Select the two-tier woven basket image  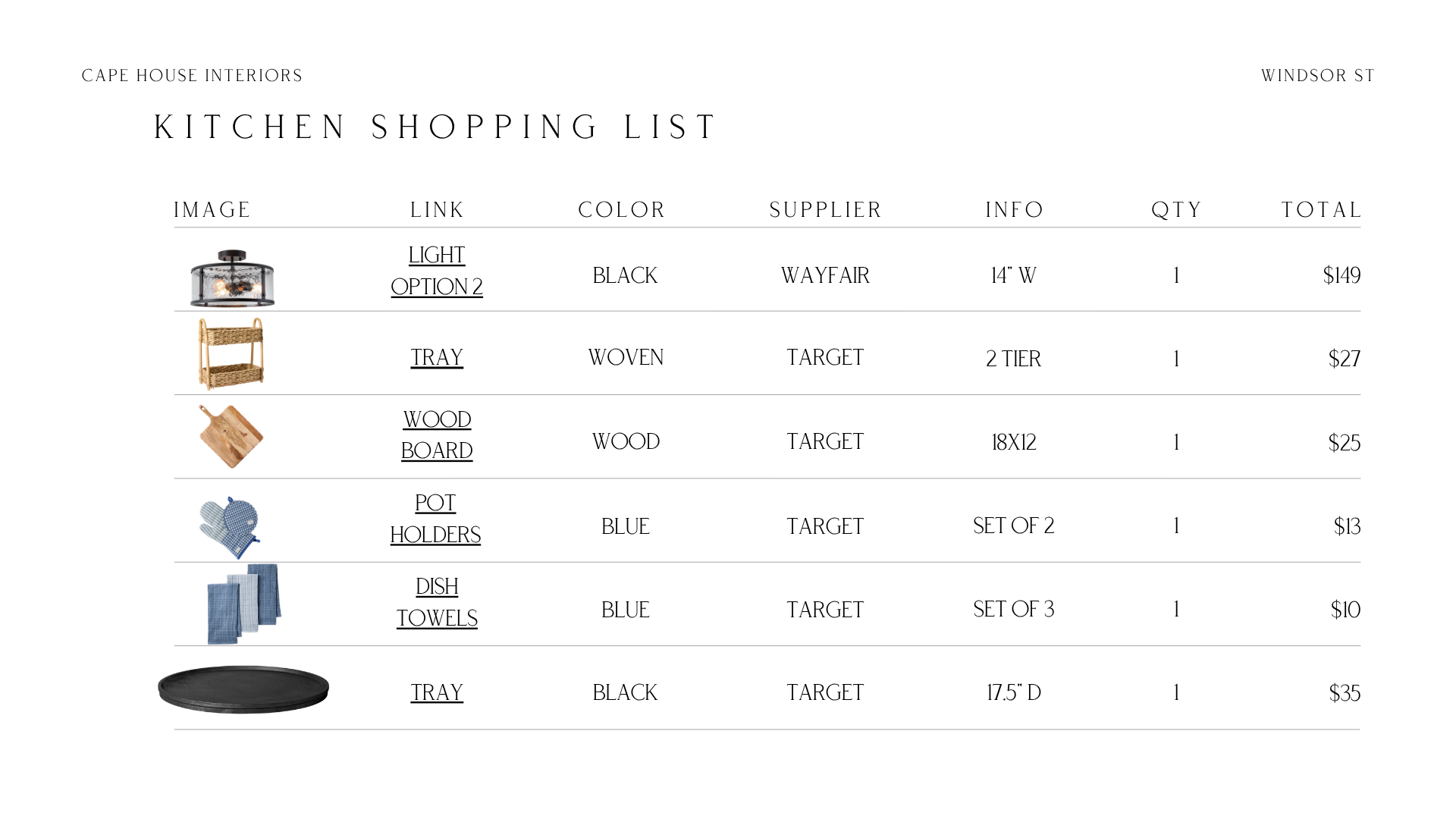coord(231,353)
